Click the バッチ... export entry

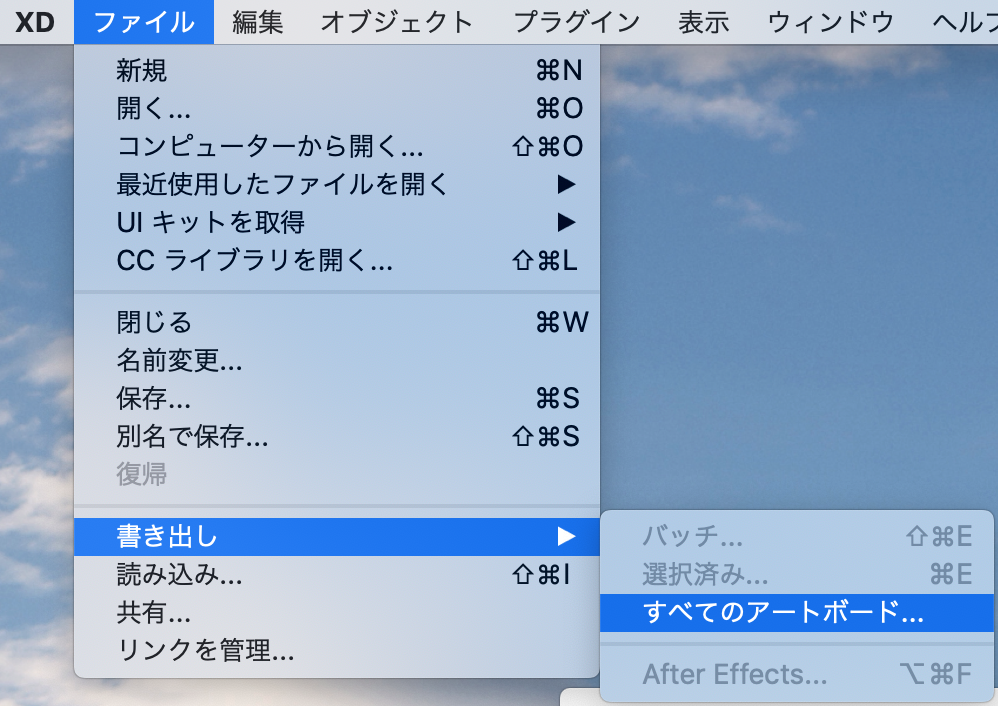coord(796,537)
